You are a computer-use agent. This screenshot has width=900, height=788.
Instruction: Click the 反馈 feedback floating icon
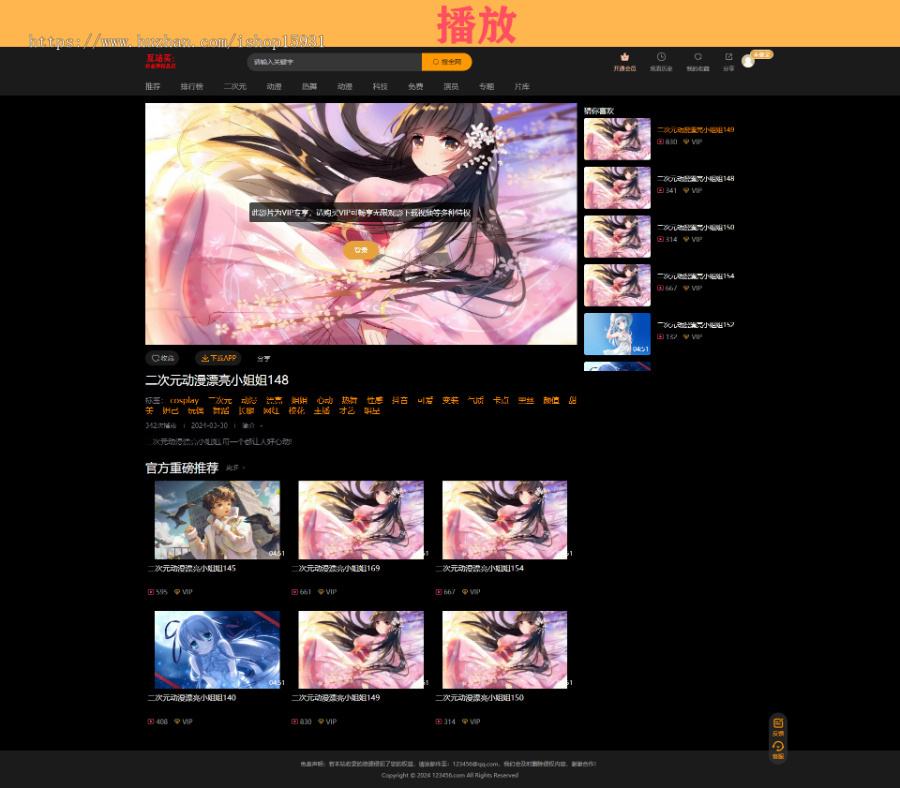[x=778, y=727]
